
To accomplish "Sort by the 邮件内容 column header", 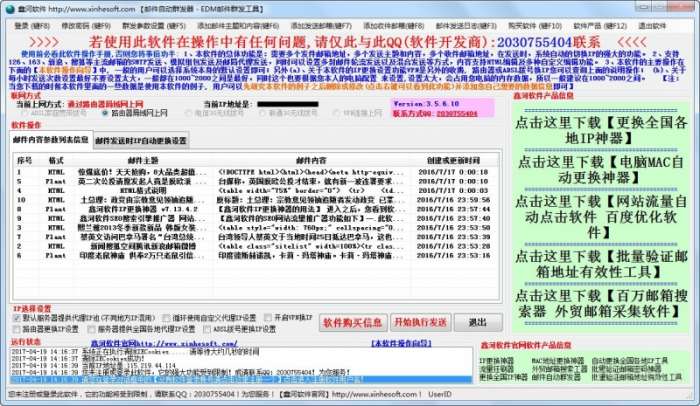I will click(311, 160).
